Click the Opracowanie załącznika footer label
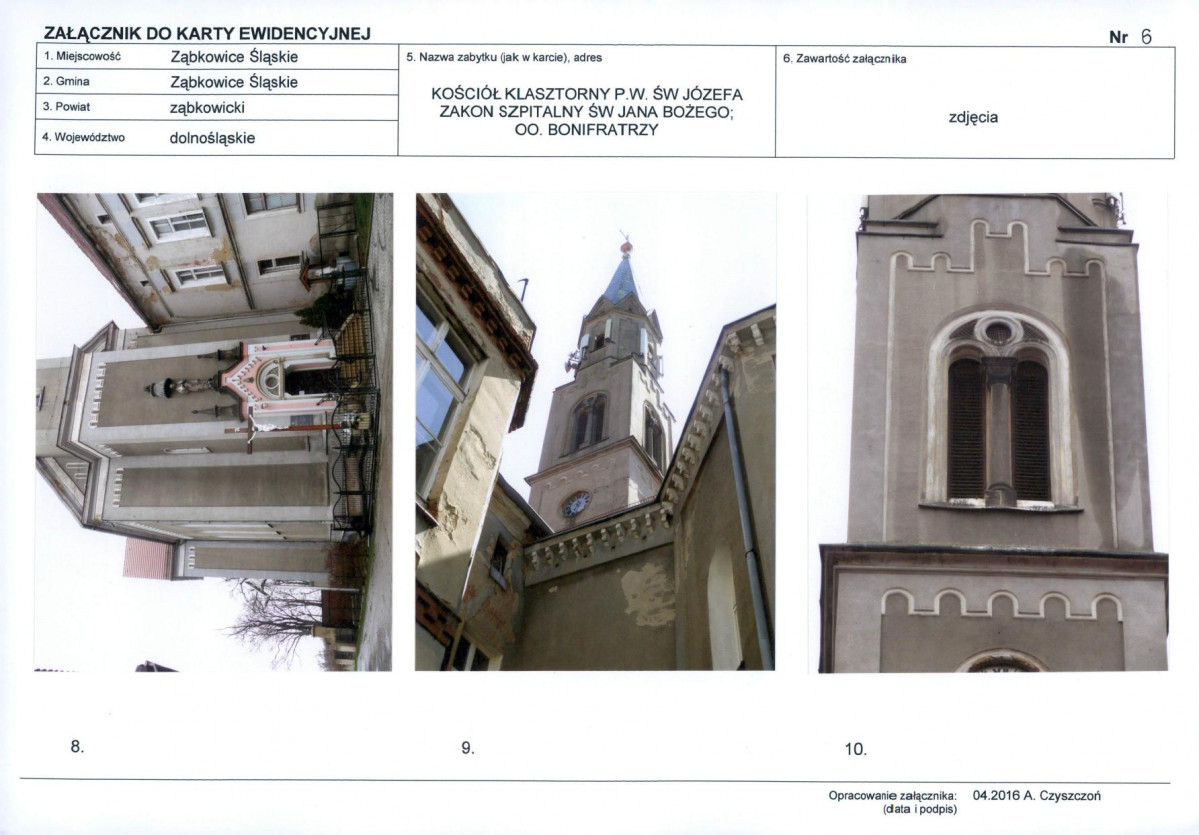Viewport: 1199px width, 835px height. pyautogui.click(x=893, y=796)
